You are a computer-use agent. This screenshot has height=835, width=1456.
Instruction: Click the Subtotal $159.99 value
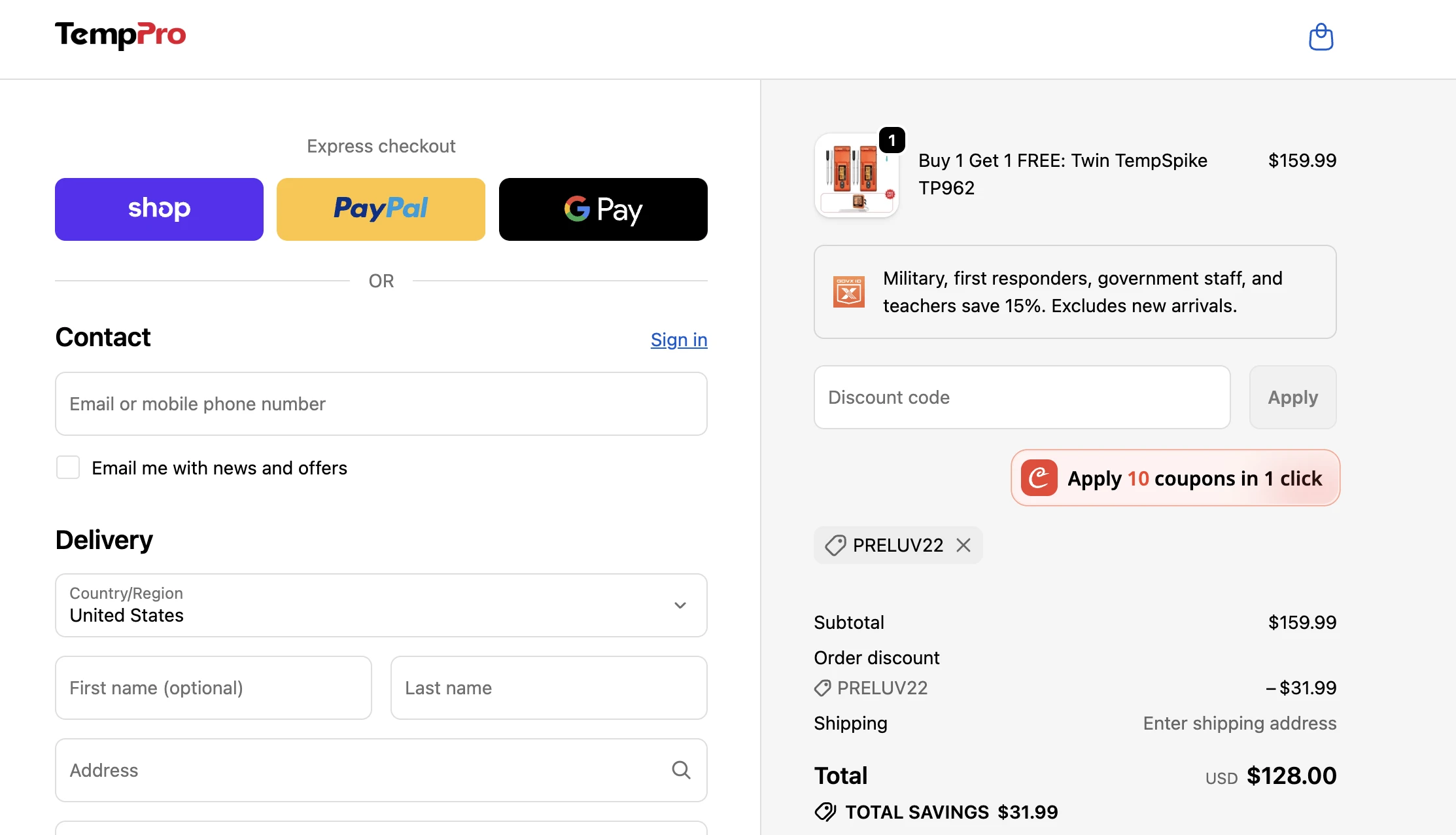[x=1302, y=622]
